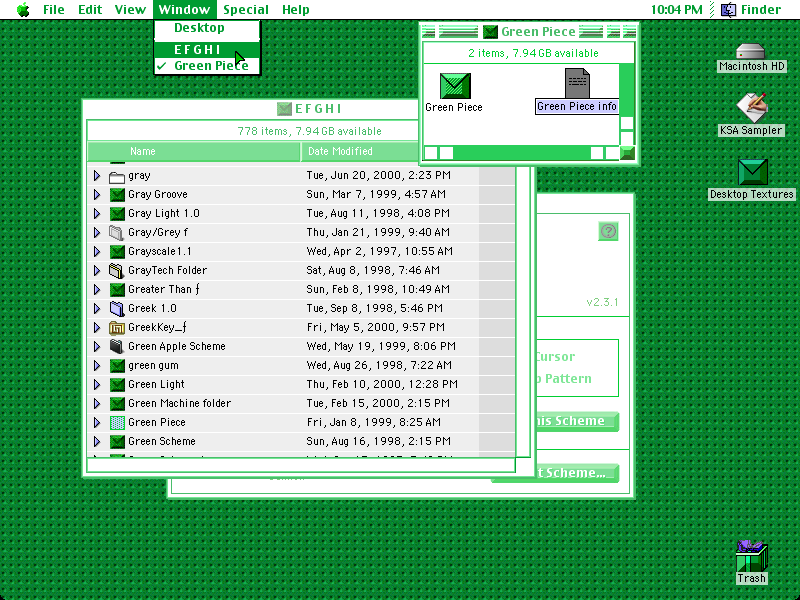
Task: Click the EFGHI window title bar icon
Action: pyautogui.click(x=284, y=109)
